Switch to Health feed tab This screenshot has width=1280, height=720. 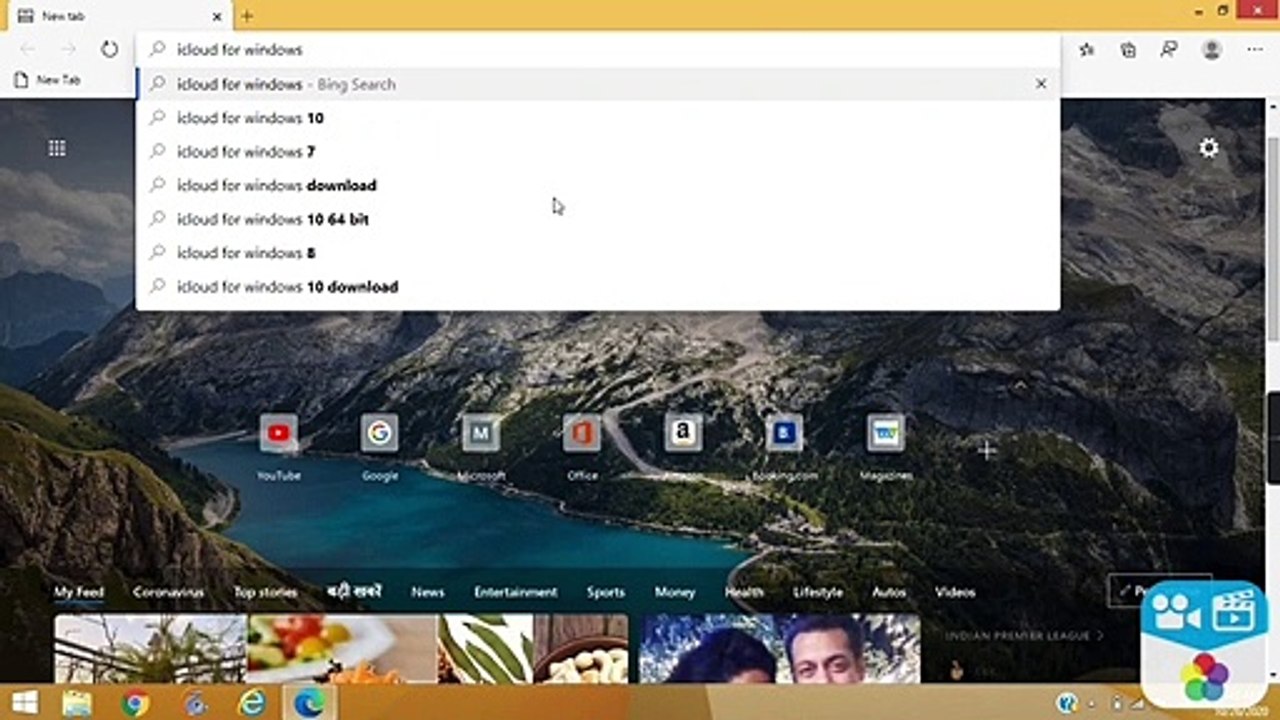(x=744, y=592)
